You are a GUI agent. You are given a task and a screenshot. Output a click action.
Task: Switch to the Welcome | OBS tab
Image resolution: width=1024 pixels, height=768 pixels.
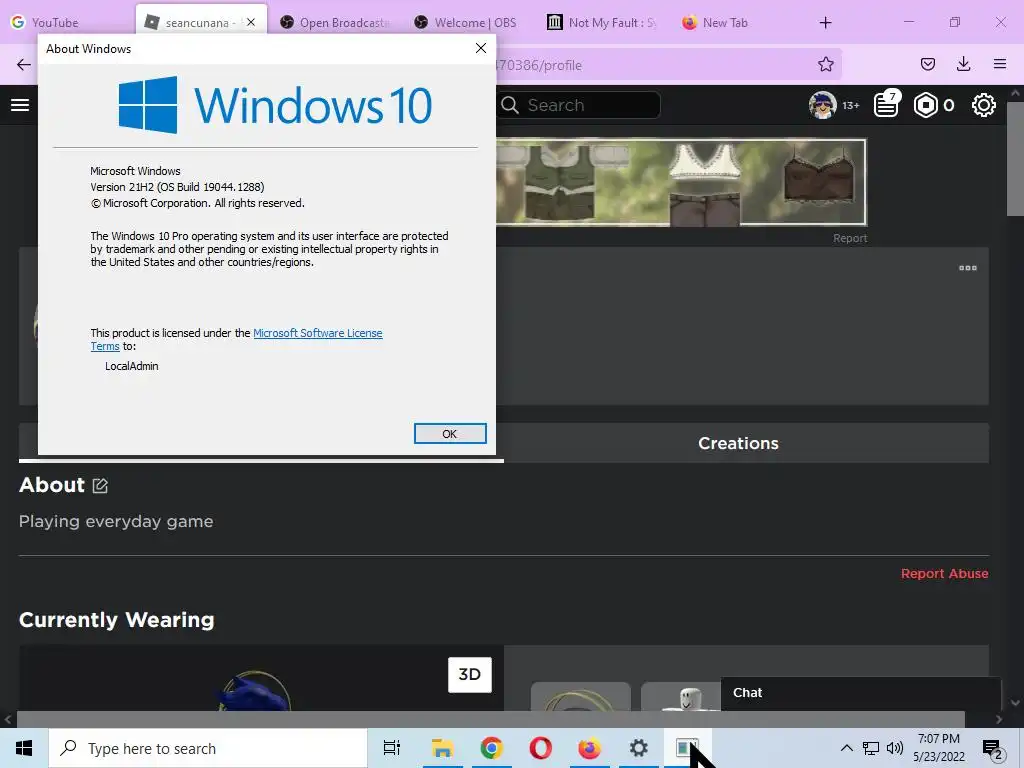(x=466, y=22)
